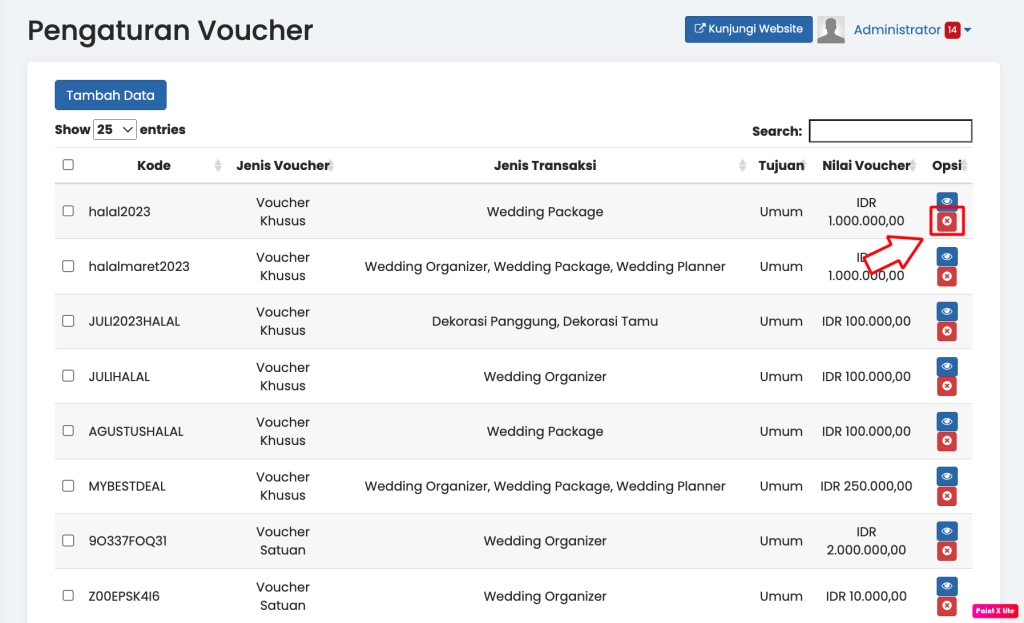Select the MYBESTDEAL row checkbox
1024x623 pixels.
[68, 486]
